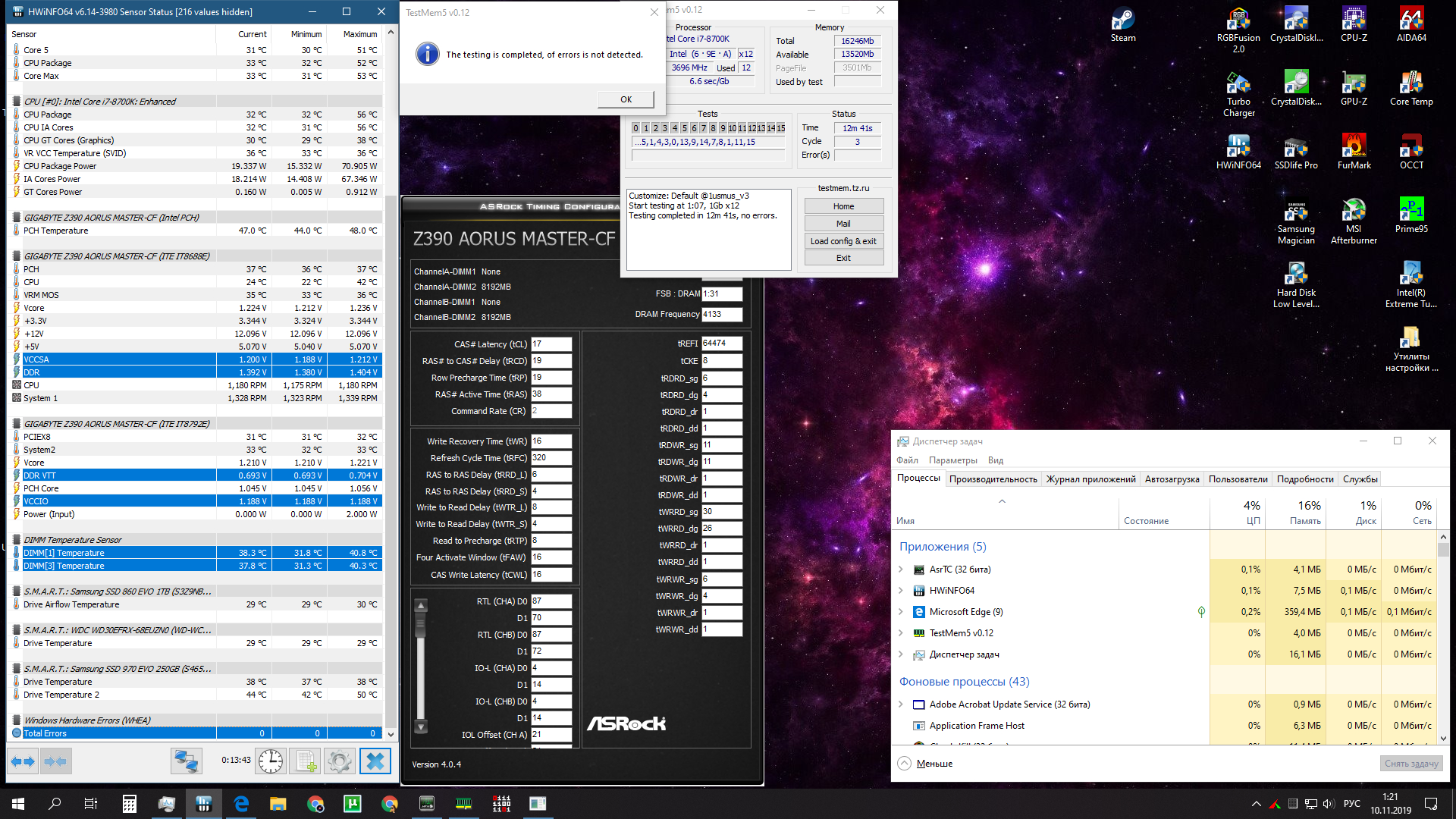Click the log file start icon

(306, 761)
